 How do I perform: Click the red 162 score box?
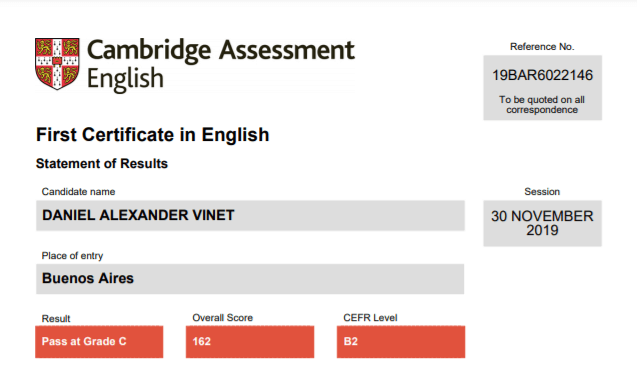pos(250,342)
